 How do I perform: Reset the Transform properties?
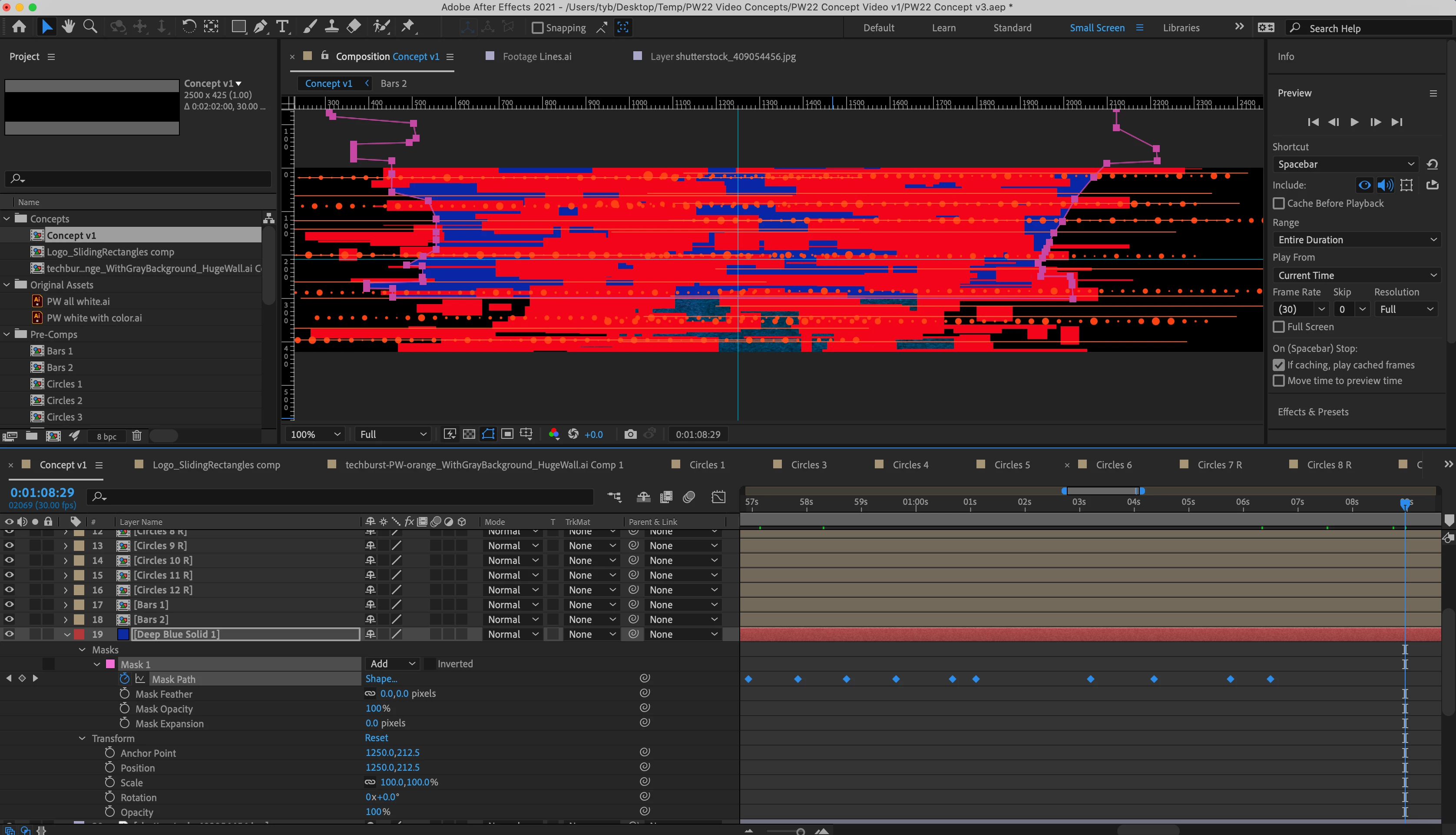(376, 738)
